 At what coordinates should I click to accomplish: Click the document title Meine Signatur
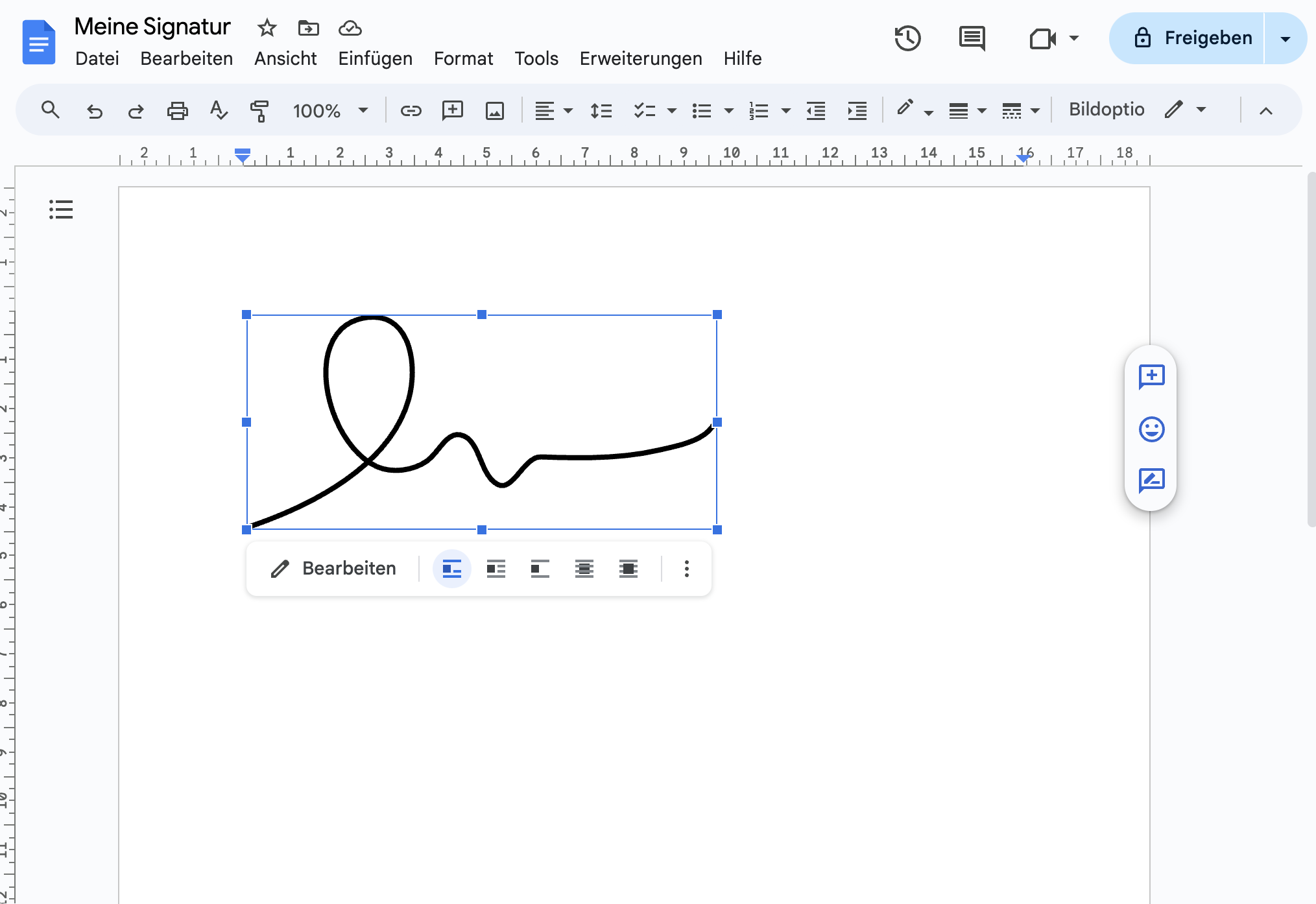[x=152, y=27]
